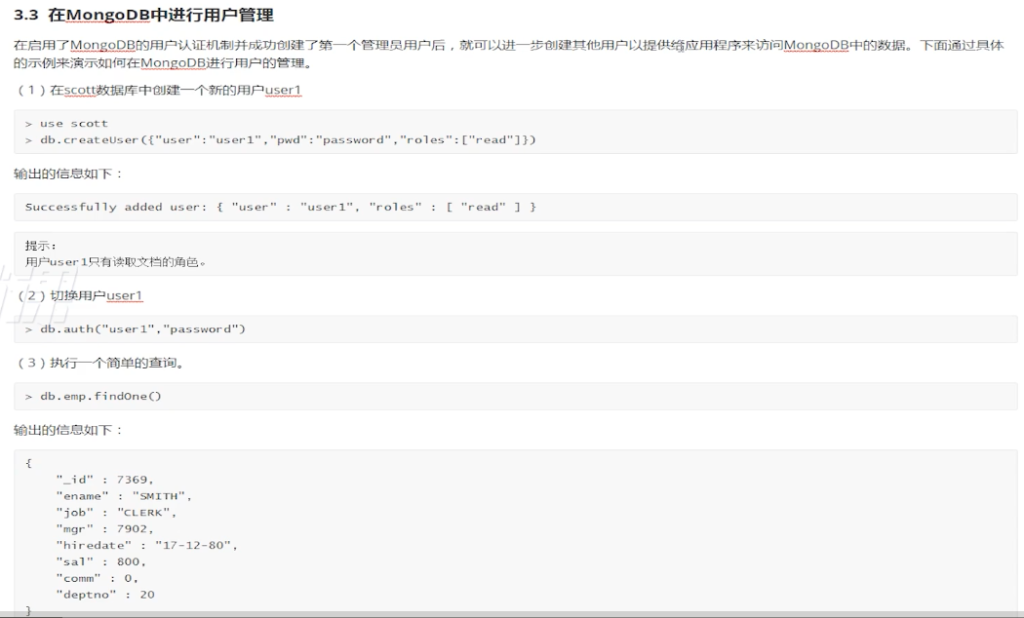Image resolution: width=1024 pixels, height=618 pixels.
Task: Click the JSON line "_id" : 7369
Action: tap(104, 480)
